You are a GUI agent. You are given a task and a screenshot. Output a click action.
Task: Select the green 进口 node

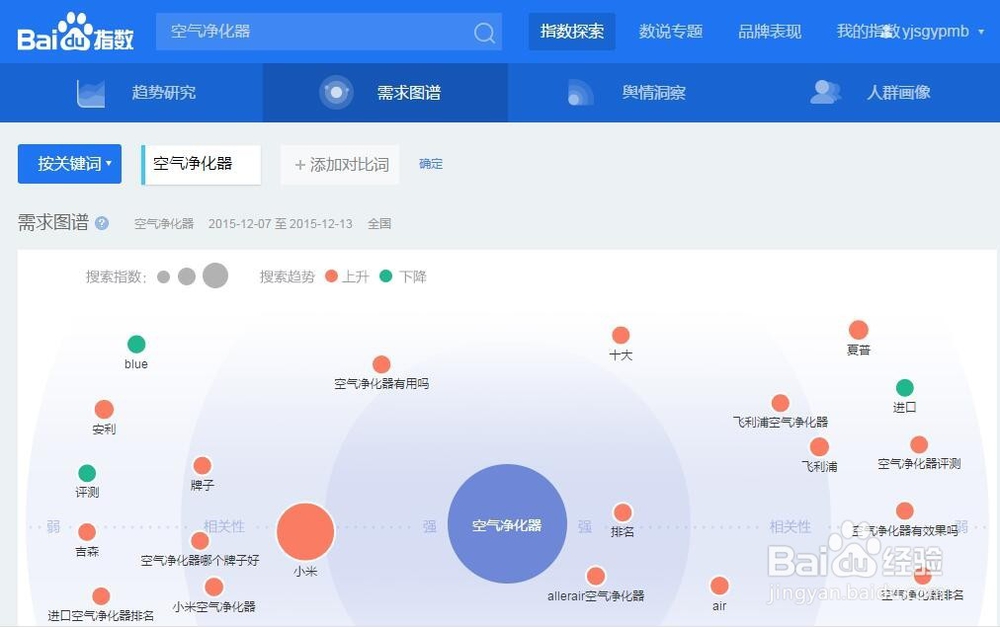[x=904, y=388]
